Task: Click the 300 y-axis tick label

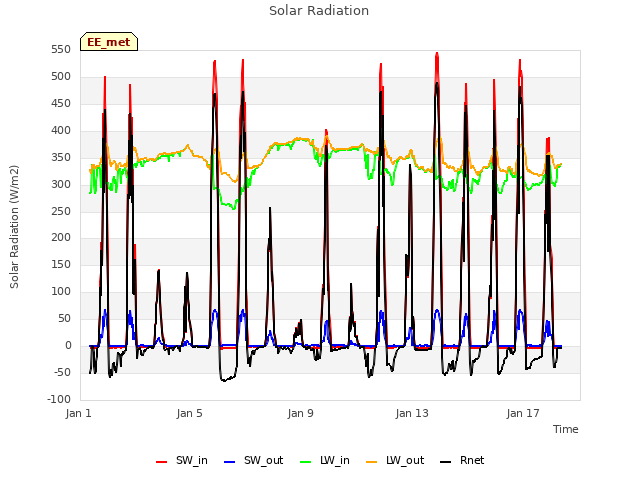Action: (x=61, y=184)
